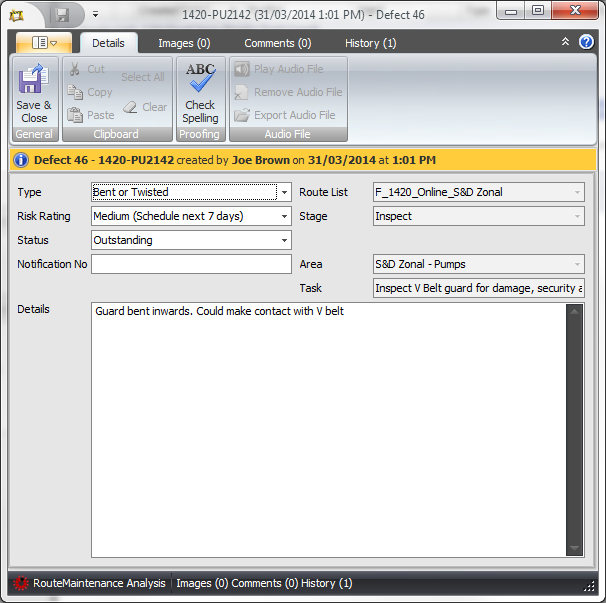Viewport: 606px width, 603px height.
Task: Click the application icon in title bar
Action: pyautogui.click(x=17, y=15)
